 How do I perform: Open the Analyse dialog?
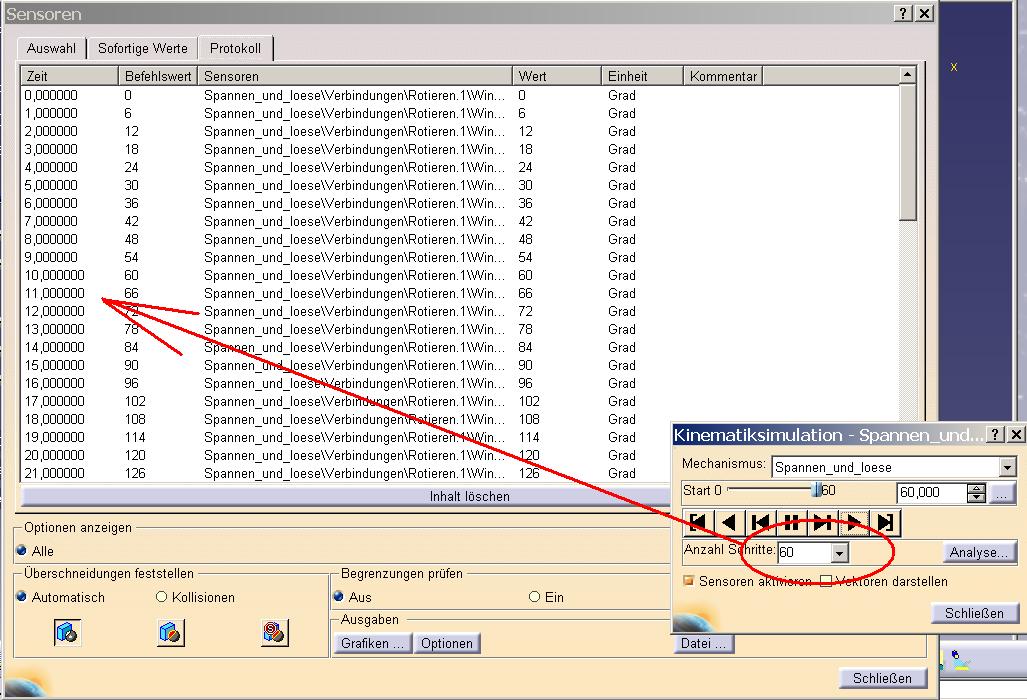coord(979,553)
